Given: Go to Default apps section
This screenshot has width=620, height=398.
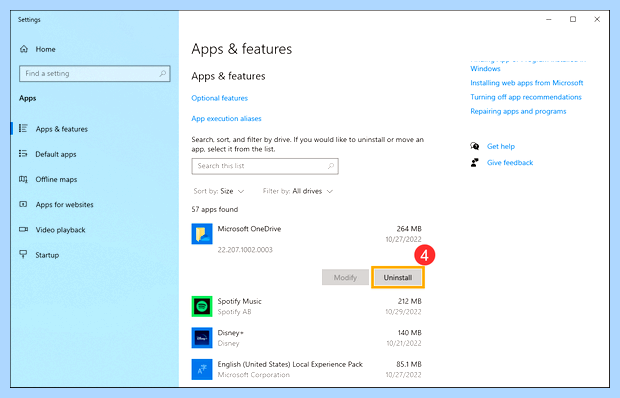Looking at the screenshot, I should (56, 154).
